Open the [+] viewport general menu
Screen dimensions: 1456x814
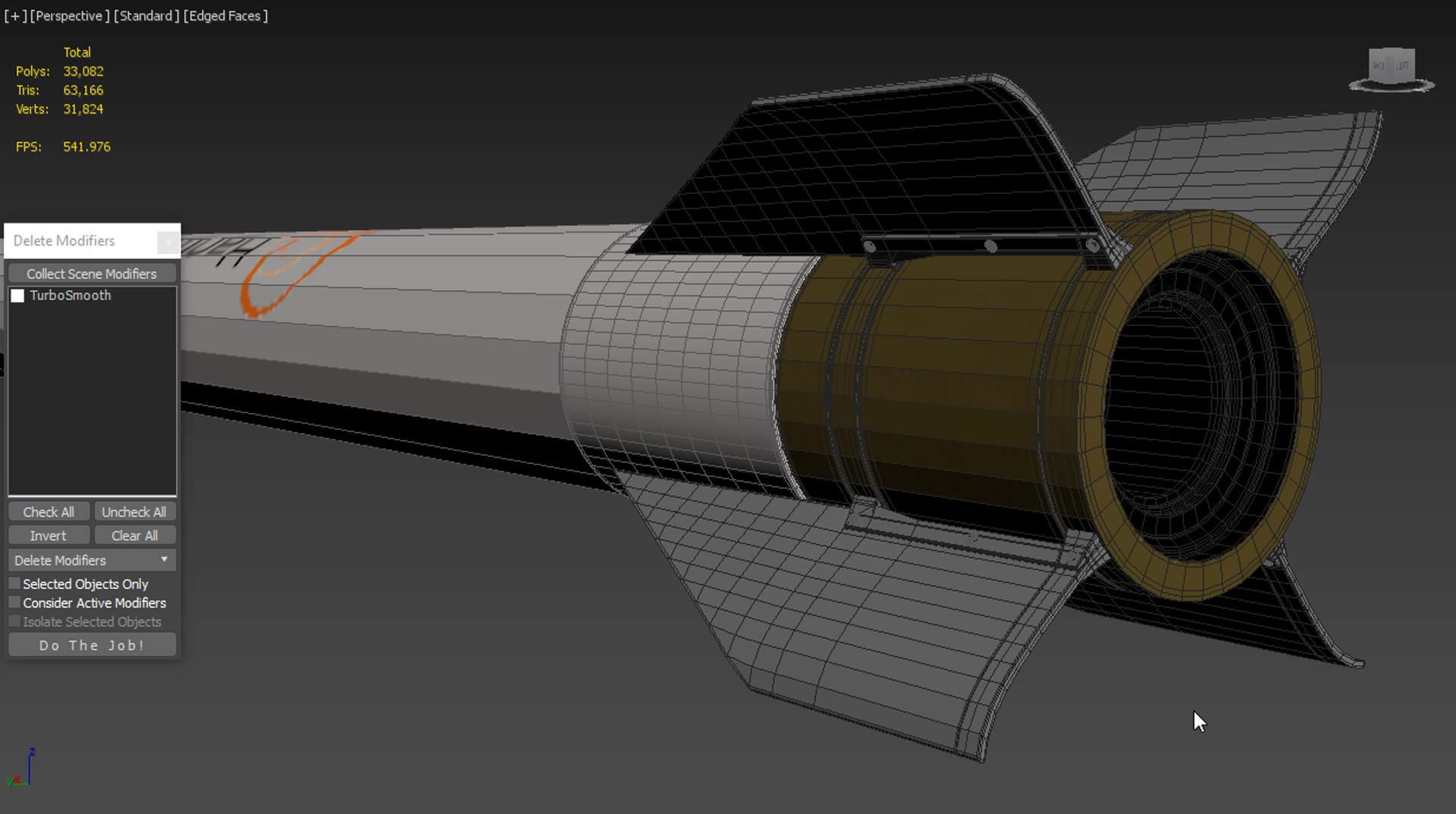(15, 16)
